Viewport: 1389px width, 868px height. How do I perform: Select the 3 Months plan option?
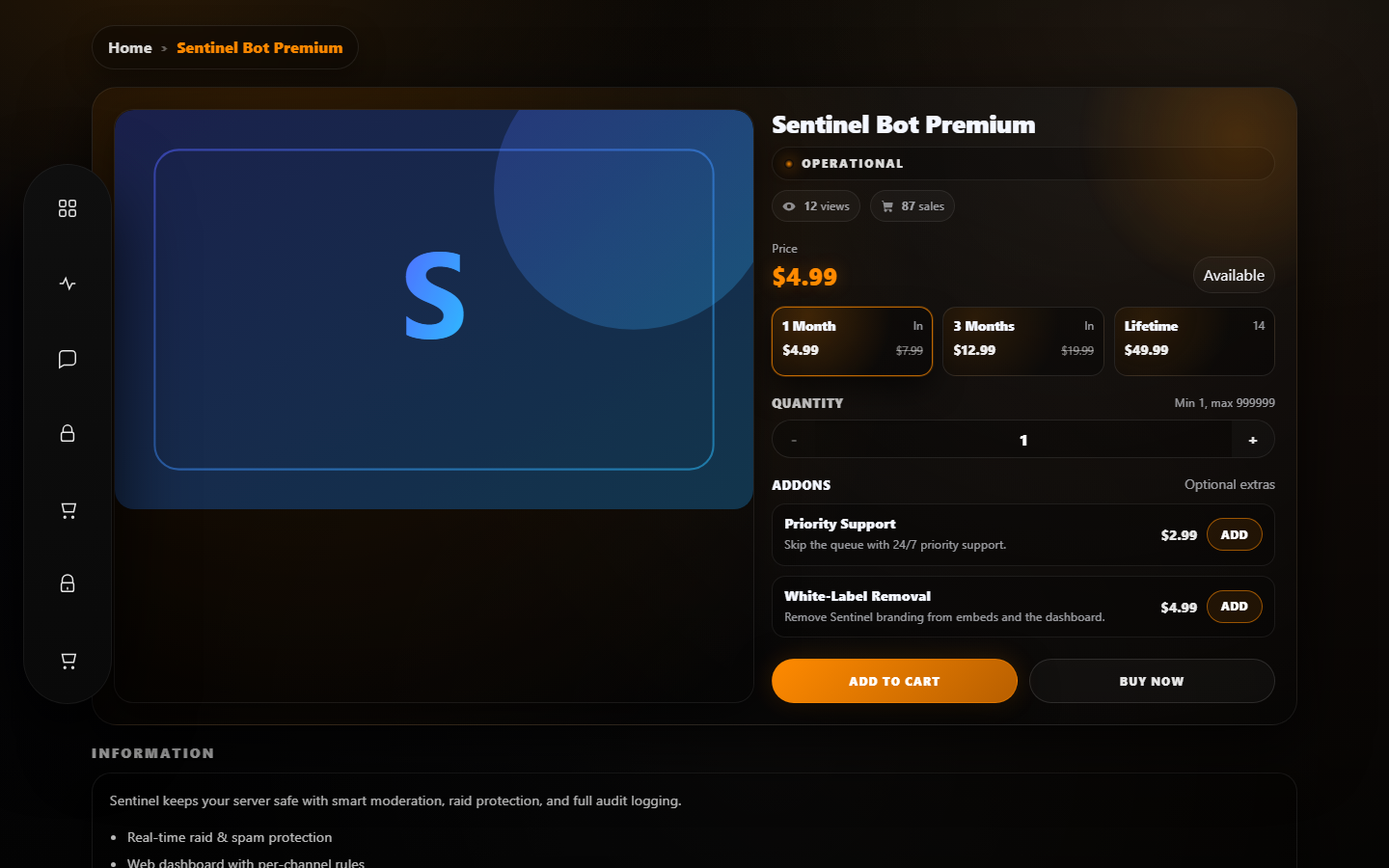point(1023,341)
